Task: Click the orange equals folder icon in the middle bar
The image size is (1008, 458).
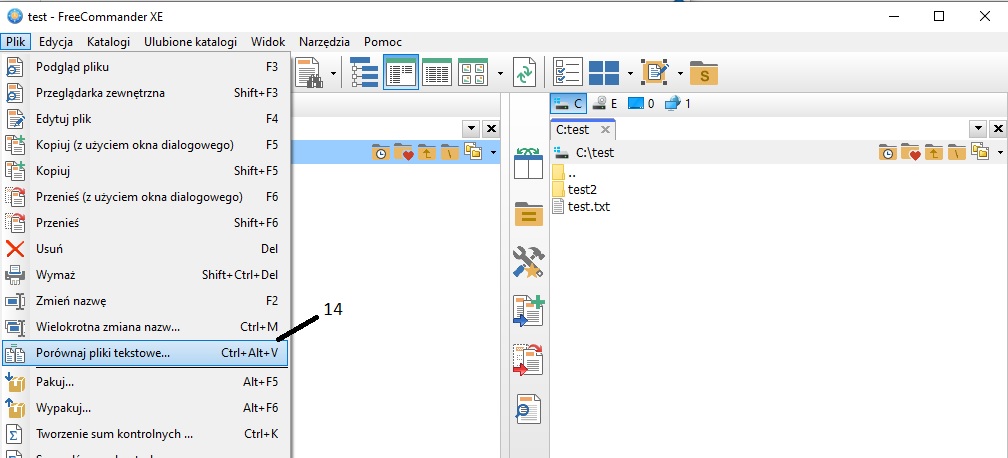Action: click(528, 214)
